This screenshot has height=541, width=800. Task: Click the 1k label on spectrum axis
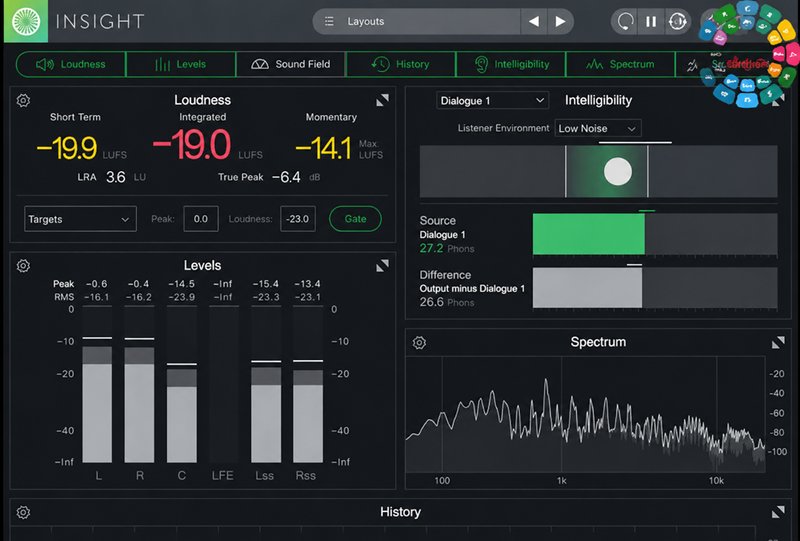561,481
